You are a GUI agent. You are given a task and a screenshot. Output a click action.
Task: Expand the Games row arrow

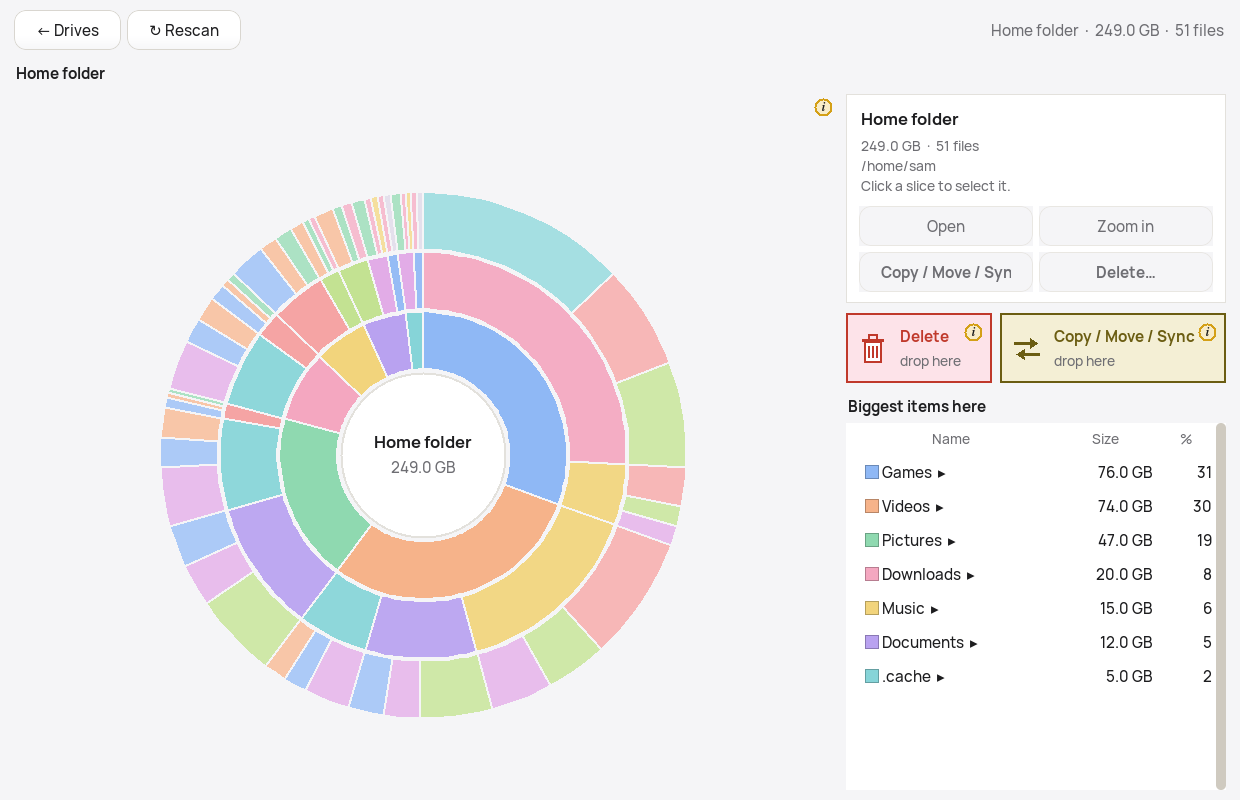[x=942, y=473]
